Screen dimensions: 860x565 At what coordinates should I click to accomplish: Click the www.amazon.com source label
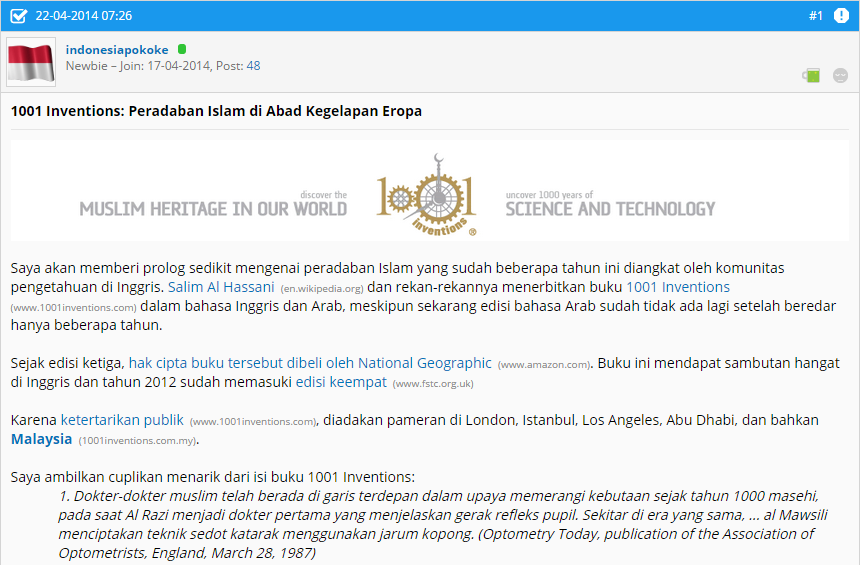544,365
